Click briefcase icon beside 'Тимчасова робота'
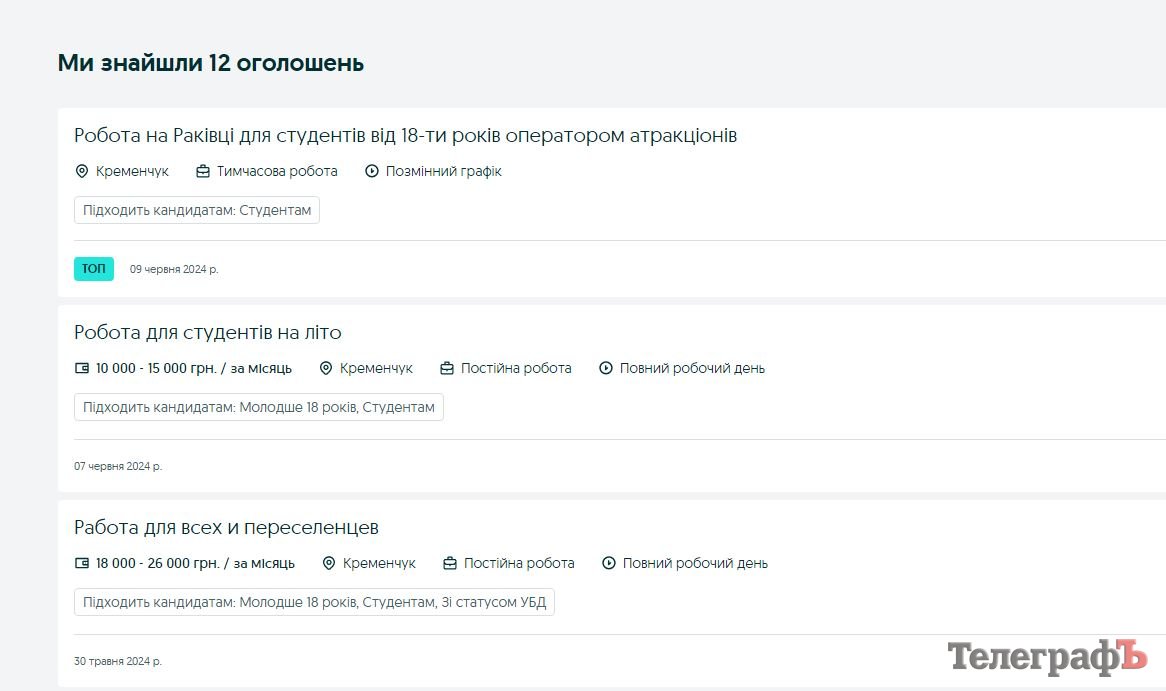 pos(203,171)
